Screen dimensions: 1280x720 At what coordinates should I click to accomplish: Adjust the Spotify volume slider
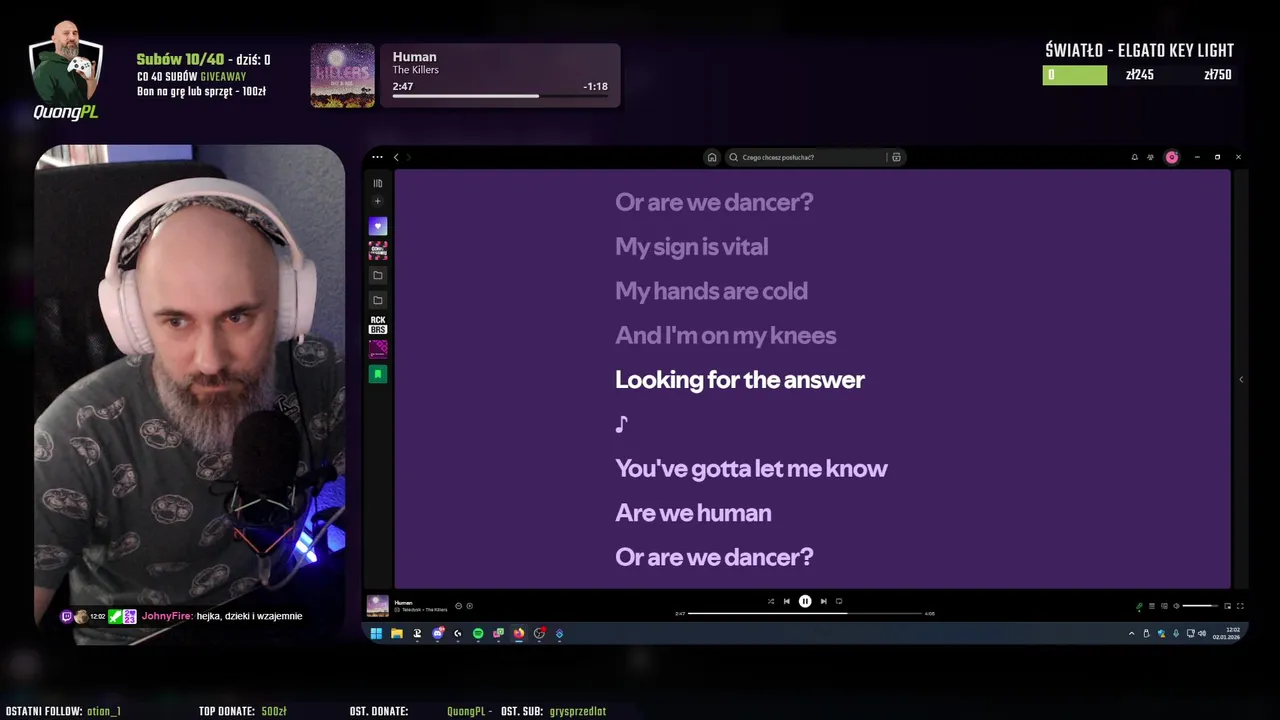click(1200, 606)
